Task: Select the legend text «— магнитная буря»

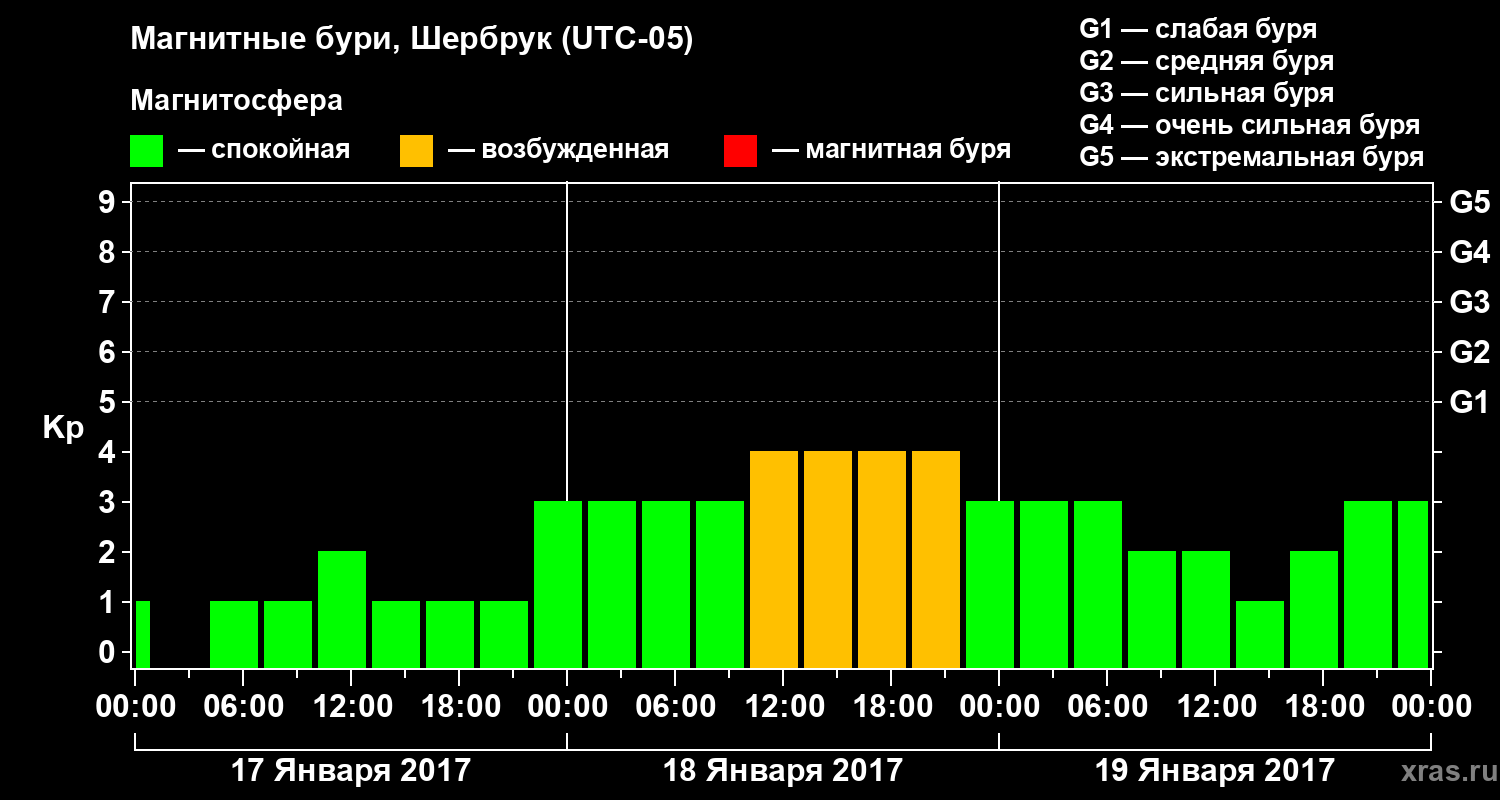Action: click(891, 151)
